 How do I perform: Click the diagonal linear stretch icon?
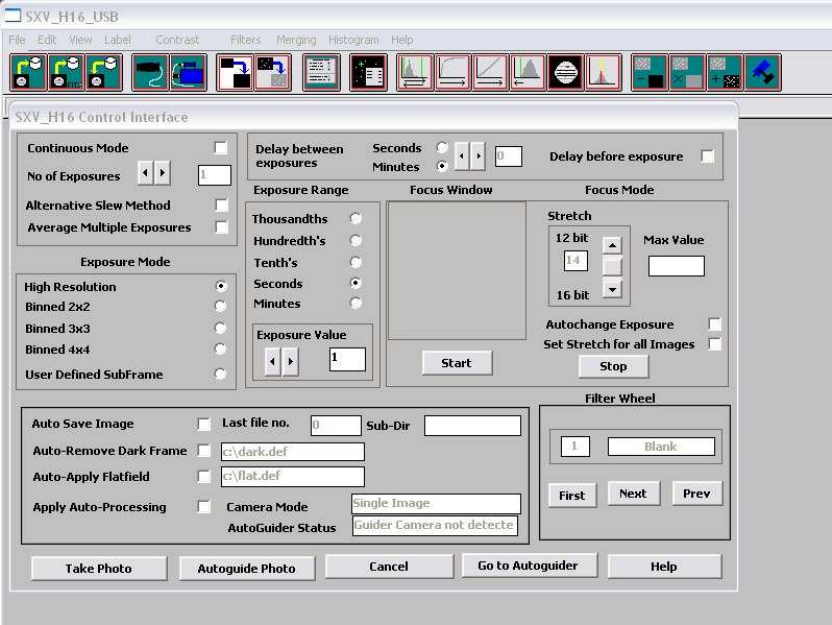coord(490,72)
